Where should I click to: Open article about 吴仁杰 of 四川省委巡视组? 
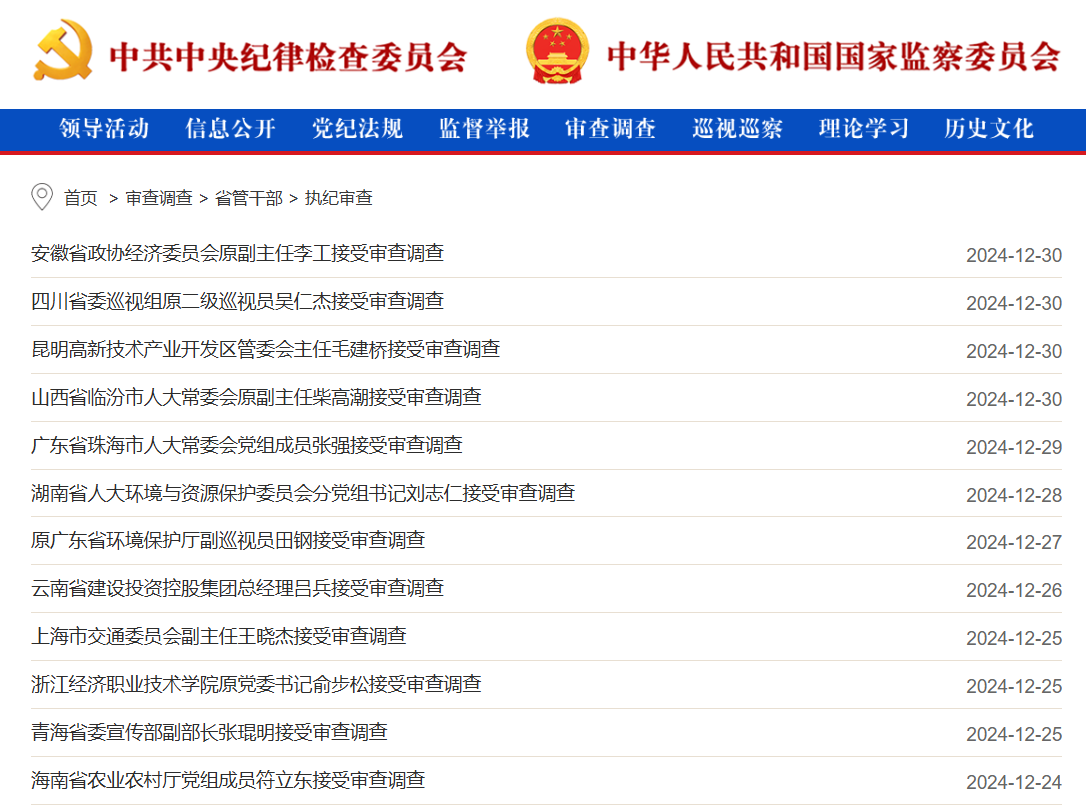coord(238,301)
